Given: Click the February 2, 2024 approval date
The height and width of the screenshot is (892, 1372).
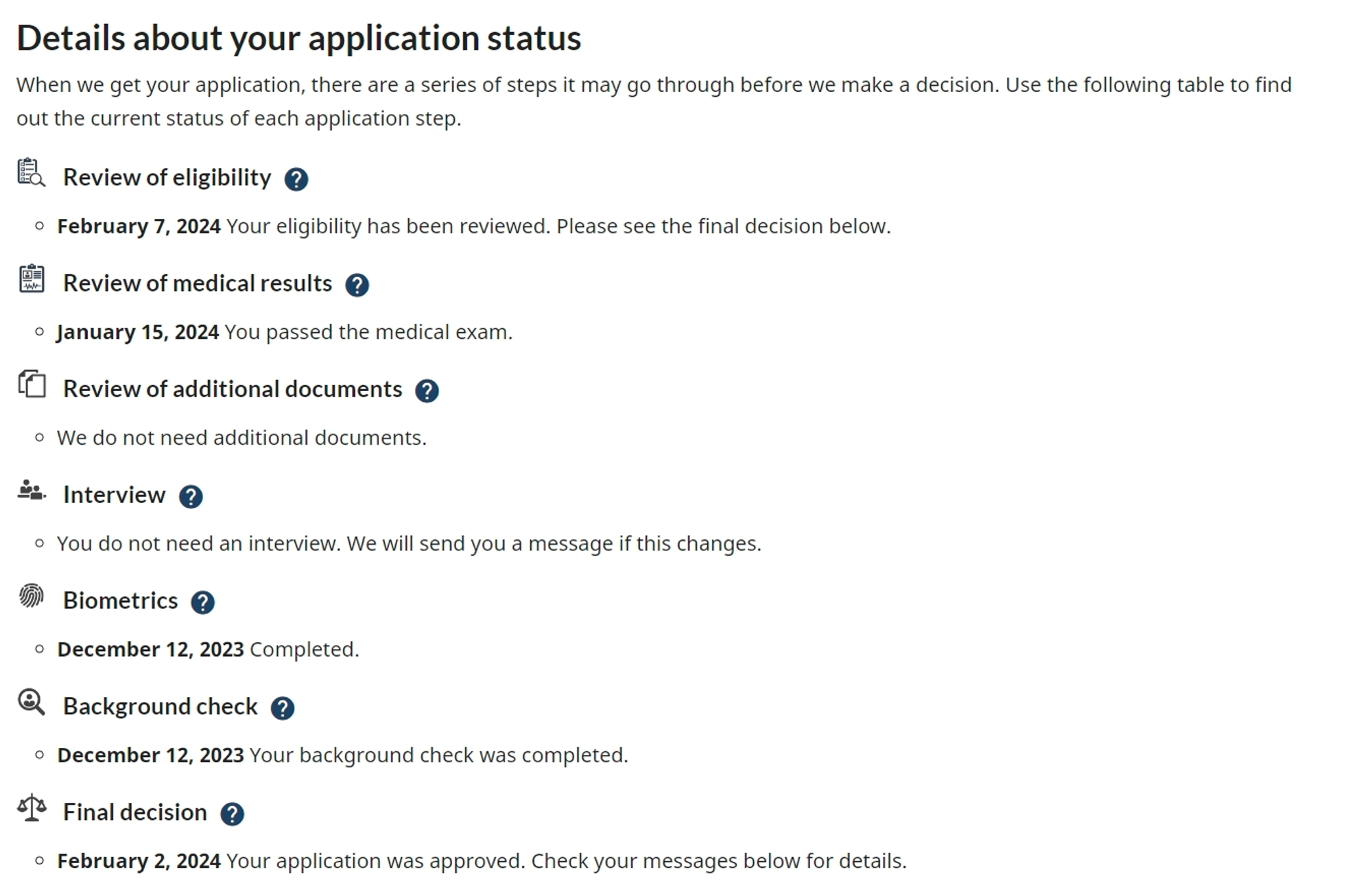Looking at the screenshot, I should 139,860.
